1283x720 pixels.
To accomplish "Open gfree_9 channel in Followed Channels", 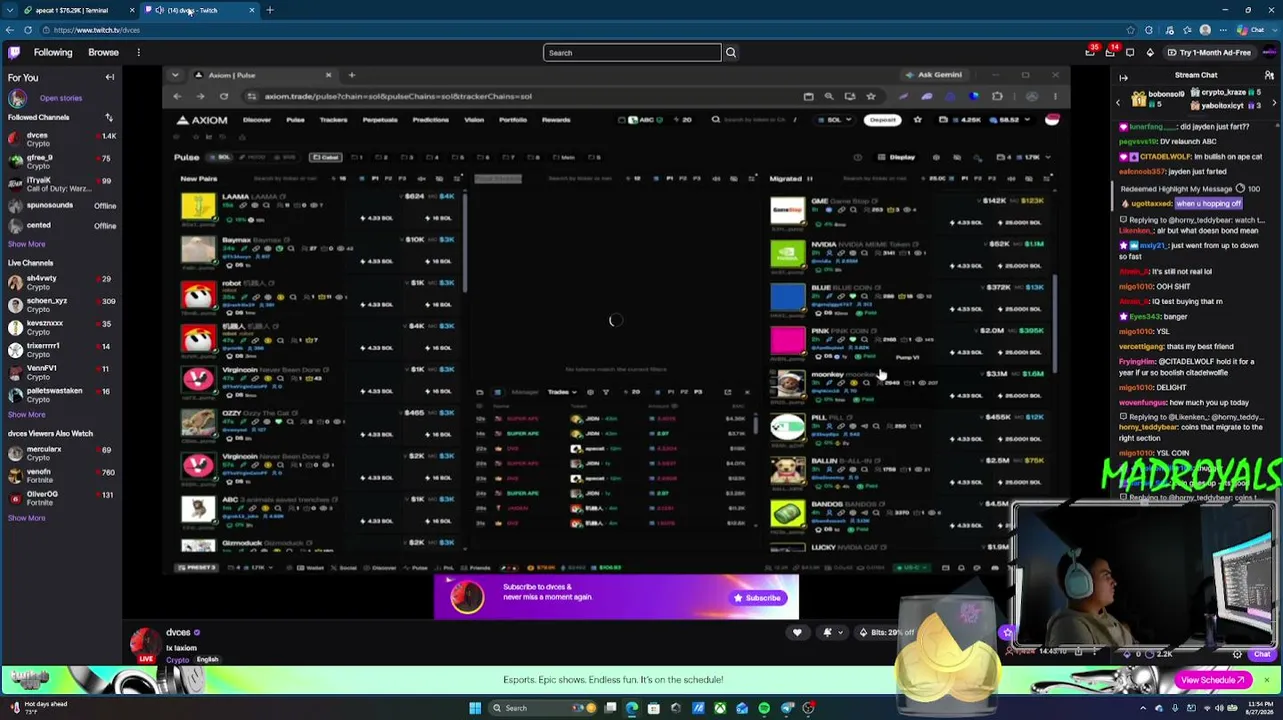I will tap(61, 162).
